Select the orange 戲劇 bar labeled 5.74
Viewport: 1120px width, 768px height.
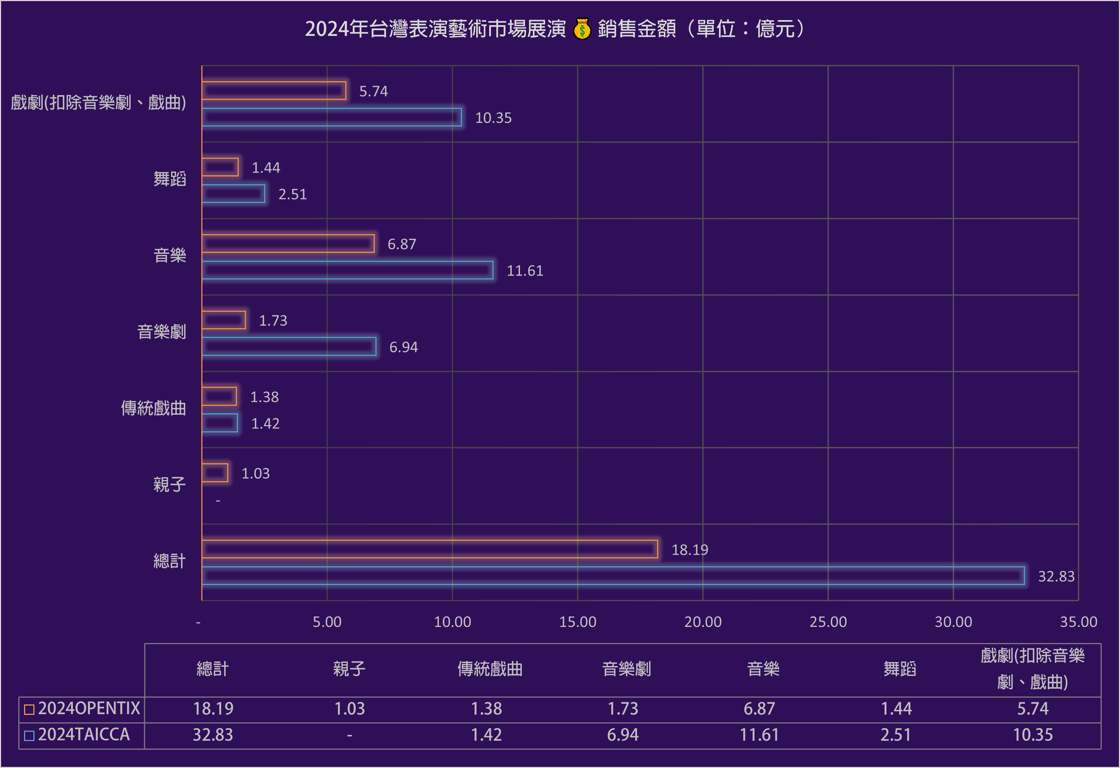click(x=274, y=91)
